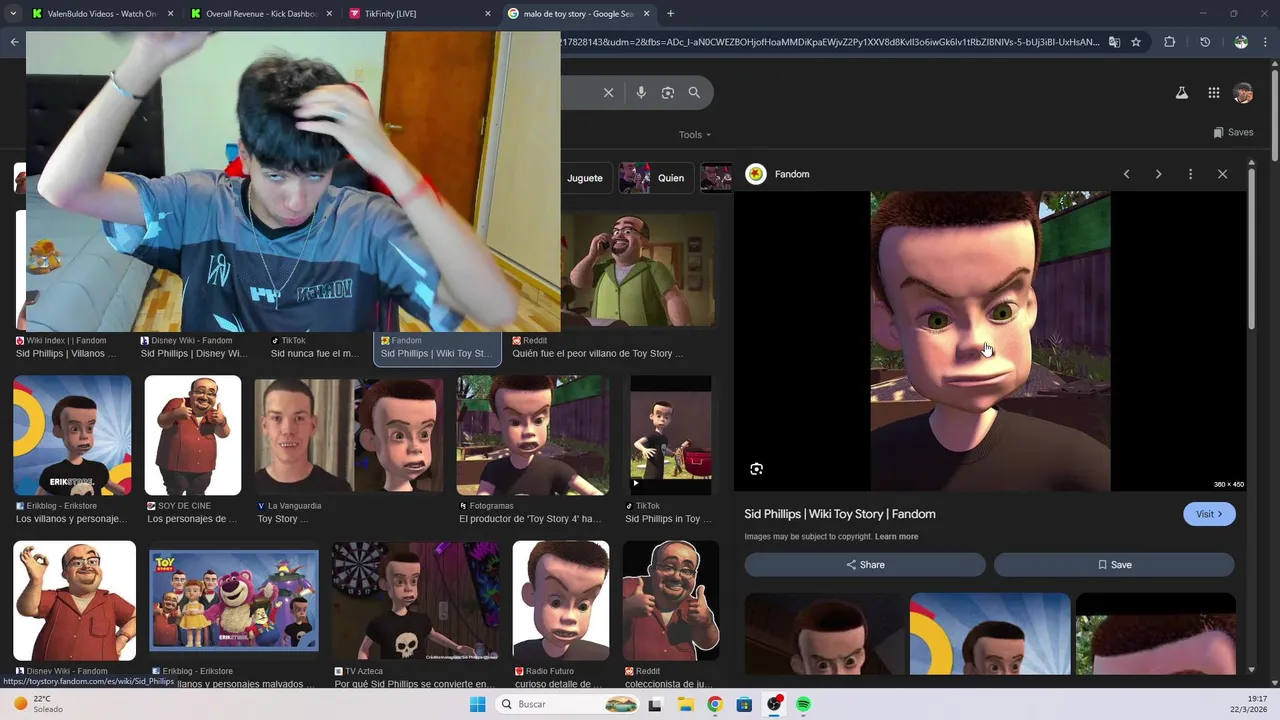Viewport: 1280px width, 720px height.
Task: Click 'Sid Phillips | Disney Wi...' result text
Action: coord(194,353)
